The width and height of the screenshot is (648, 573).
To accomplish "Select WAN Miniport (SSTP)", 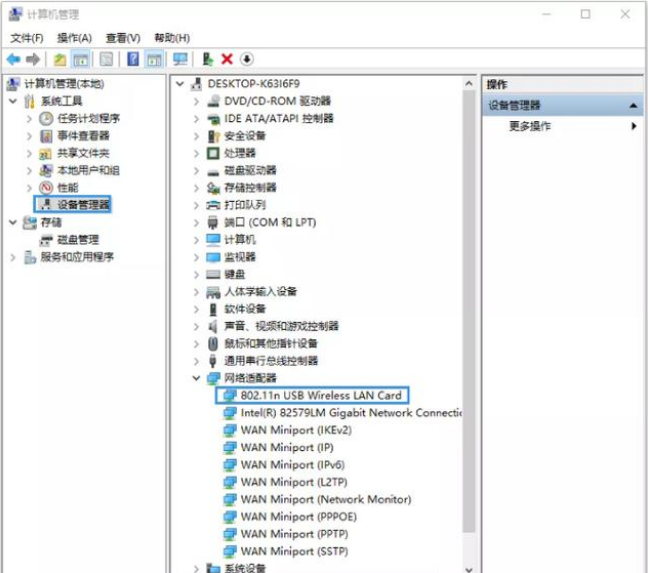I will tap(294, 552).
